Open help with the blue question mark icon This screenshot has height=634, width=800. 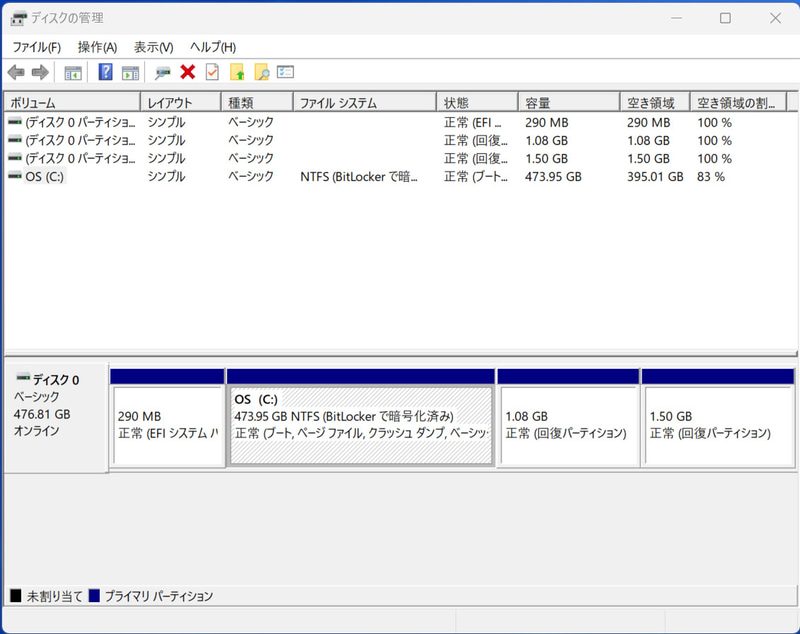coord(105,72)
